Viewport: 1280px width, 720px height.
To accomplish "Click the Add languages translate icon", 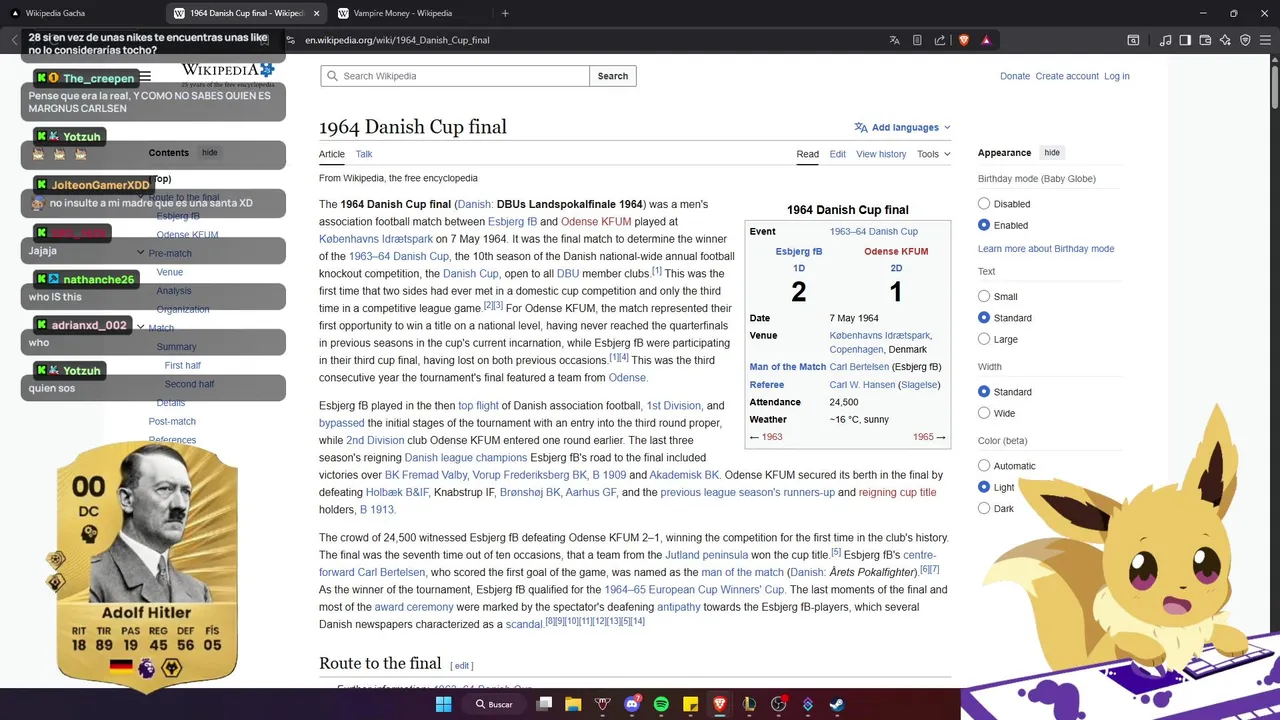I will [861, 128].
